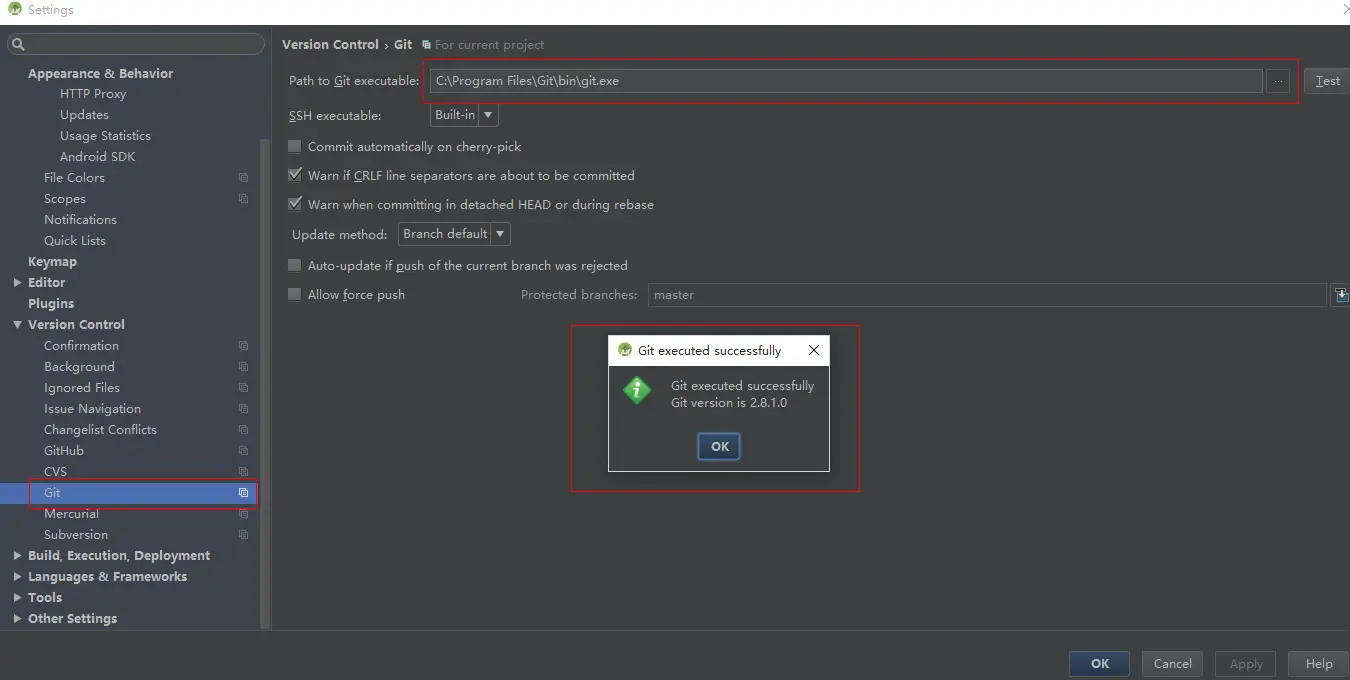Open the Mercurial settings page
This screenshot has height=680, width=1350.
coord(71,514)
